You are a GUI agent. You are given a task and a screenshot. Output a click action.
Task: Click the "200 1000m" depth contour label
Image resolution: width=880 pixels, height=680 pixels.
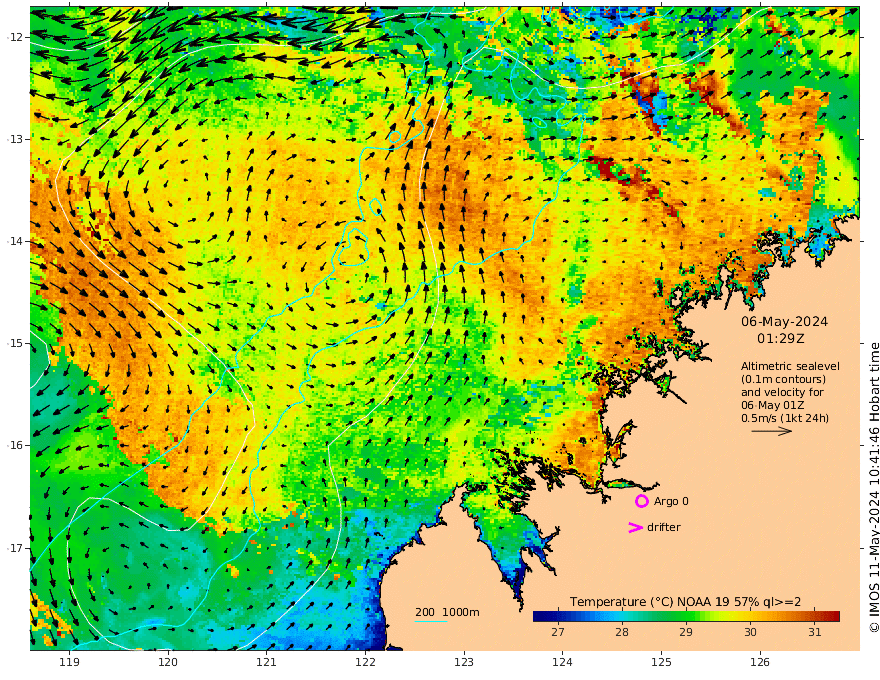pyautogui.click(x=447, y=612)
